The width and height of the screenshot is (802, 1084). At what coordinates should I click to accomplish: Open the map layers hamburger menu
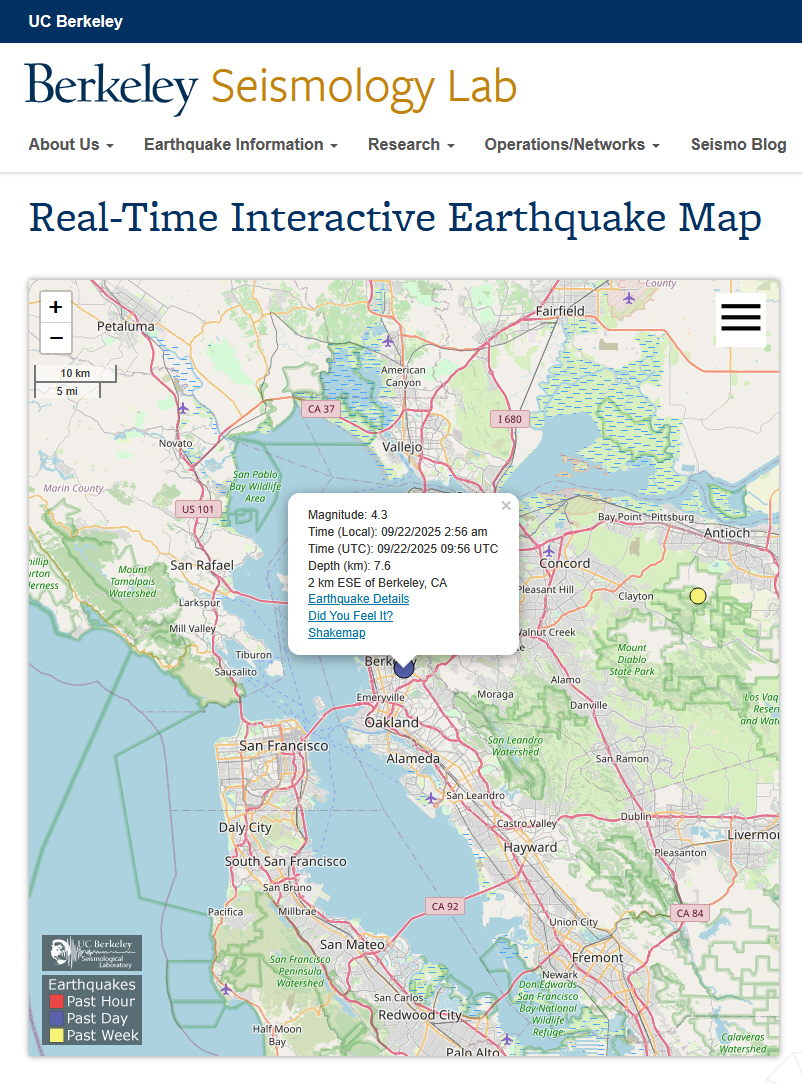740,319
